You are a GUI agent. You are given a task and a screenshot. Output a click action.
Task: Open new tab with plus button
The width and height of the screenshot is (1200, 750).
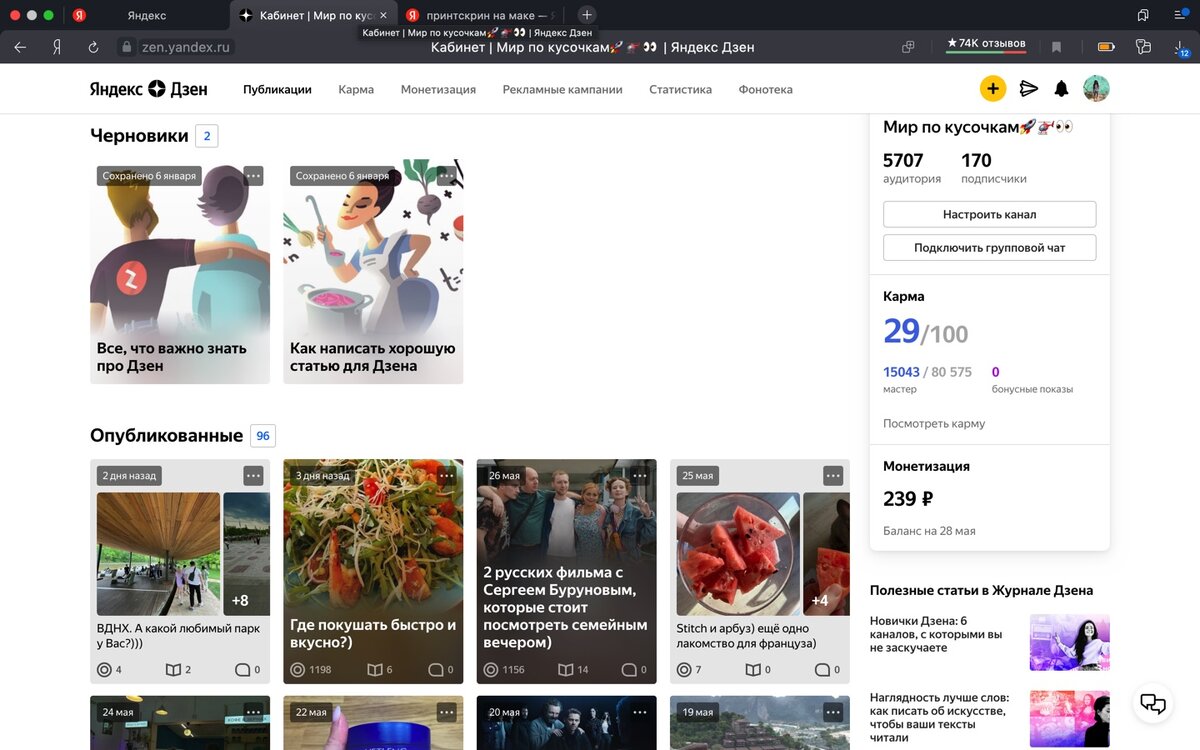coord(587,15)
